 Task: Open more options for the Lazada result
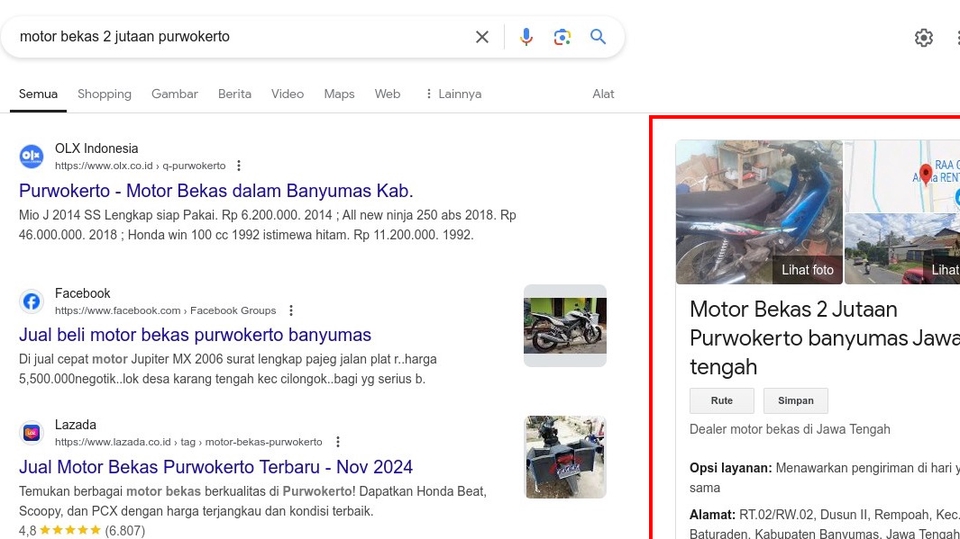tap(338, 442)
